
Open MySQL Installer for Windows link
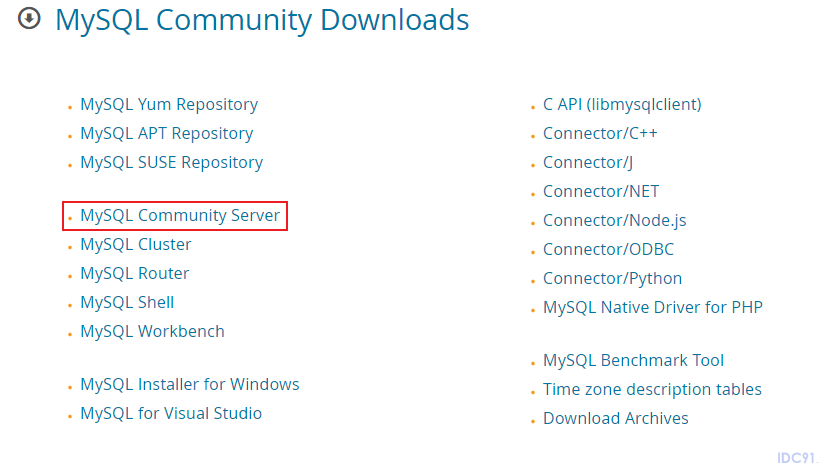point(190,385)
